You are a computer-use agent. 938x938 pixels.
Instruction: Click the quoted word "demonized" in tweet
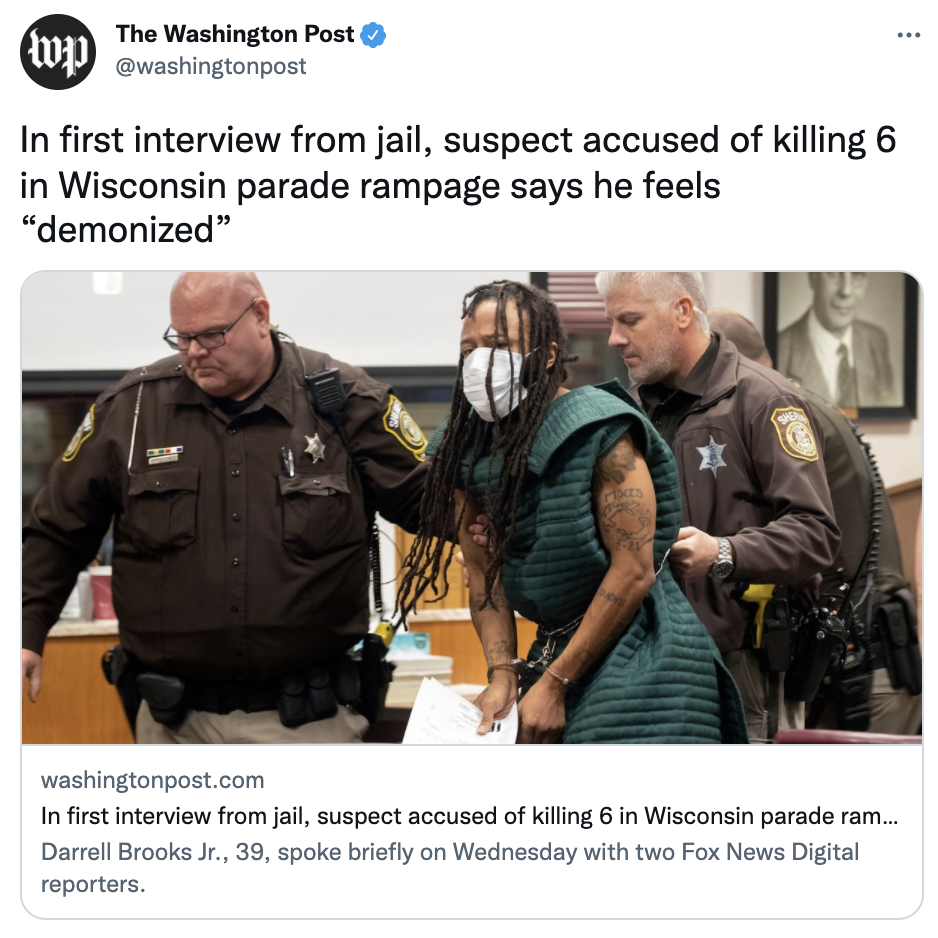126,230
